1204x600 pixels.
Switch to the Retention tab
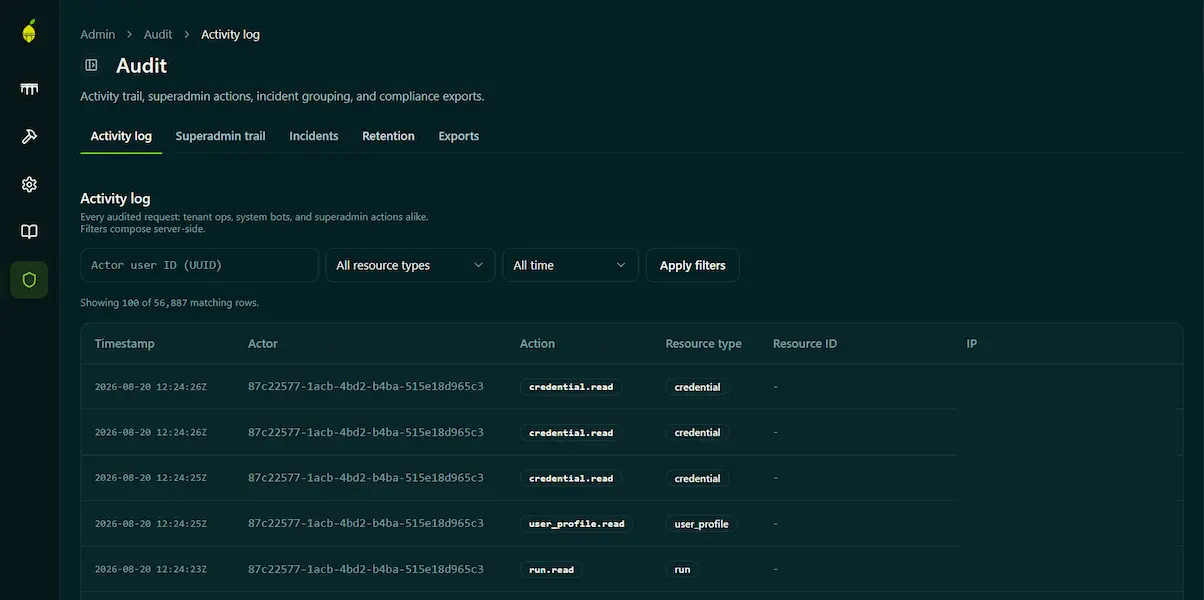(388, 136)
